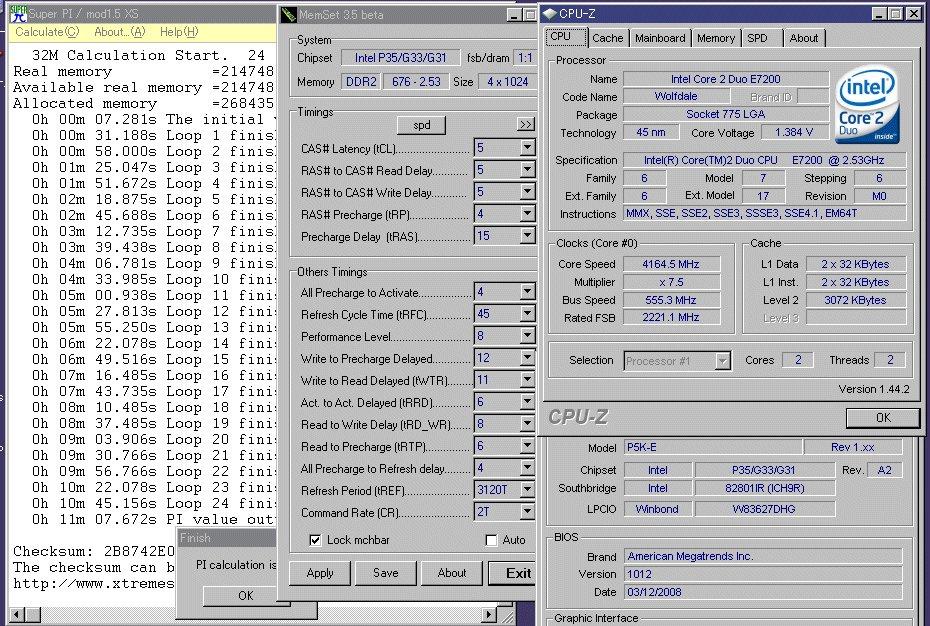Switch to the SPD tab in CPU-Z
This screenshot has width=930, height=626.
(761, 38)
